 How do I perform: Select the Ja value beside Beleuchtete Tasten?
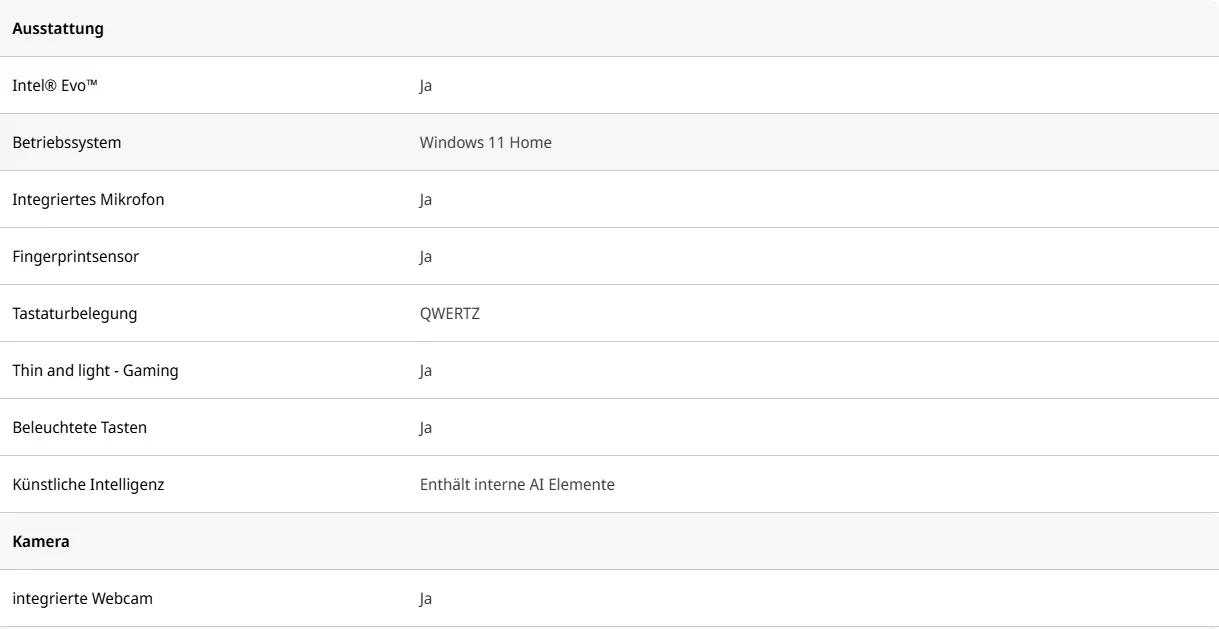[x=426, y=428]
